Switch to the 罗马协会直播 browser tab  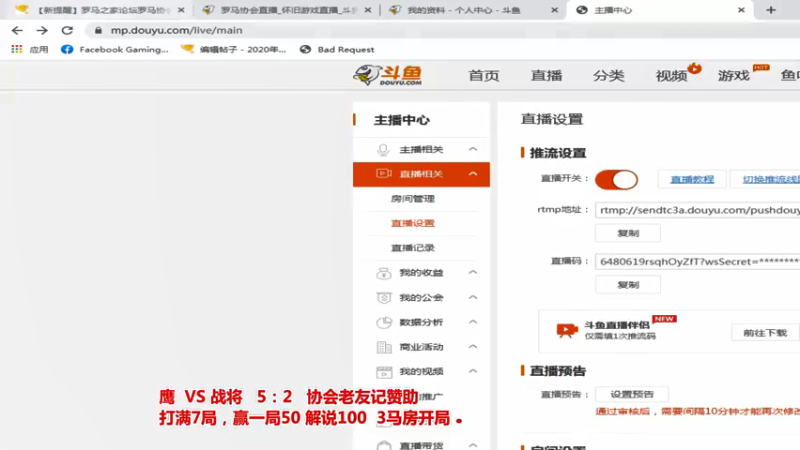(286, 10)
